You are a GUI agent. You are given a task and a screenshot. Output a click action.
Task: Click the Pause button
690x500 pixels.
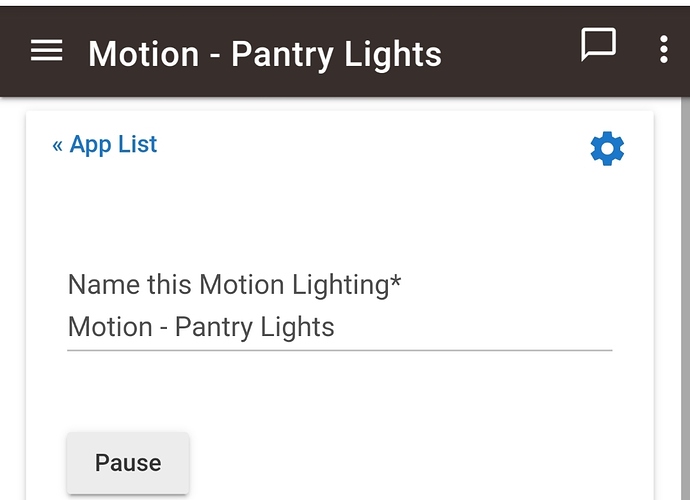tap(128, 463)
